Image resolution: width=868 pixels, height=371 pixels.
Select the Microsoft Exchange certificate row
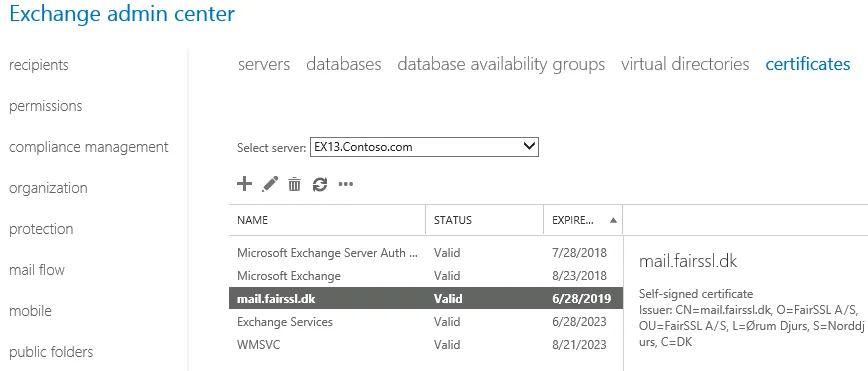[426, 276]
